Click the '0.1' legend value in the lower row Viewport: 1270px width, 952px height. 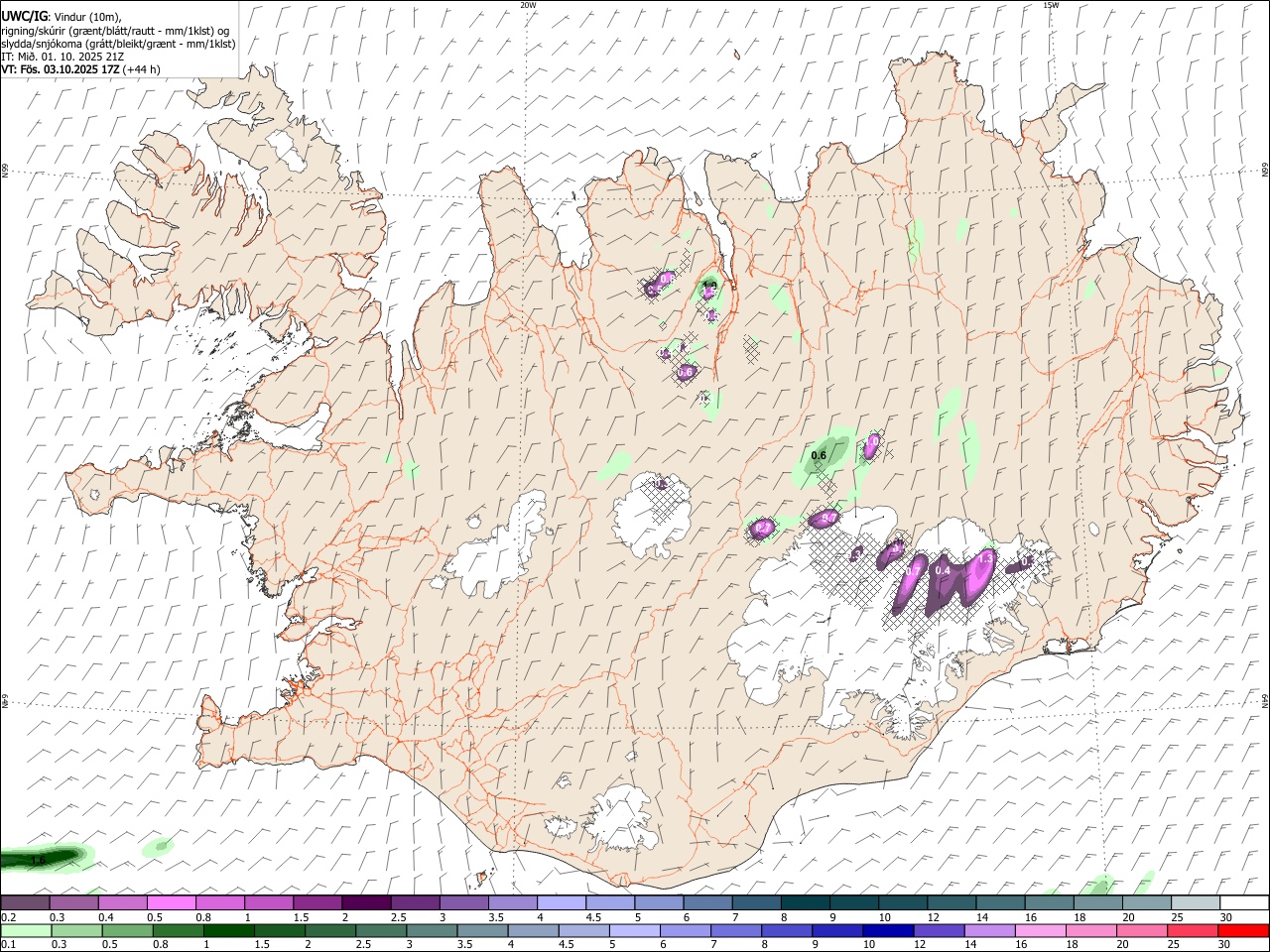click(7, 945)
